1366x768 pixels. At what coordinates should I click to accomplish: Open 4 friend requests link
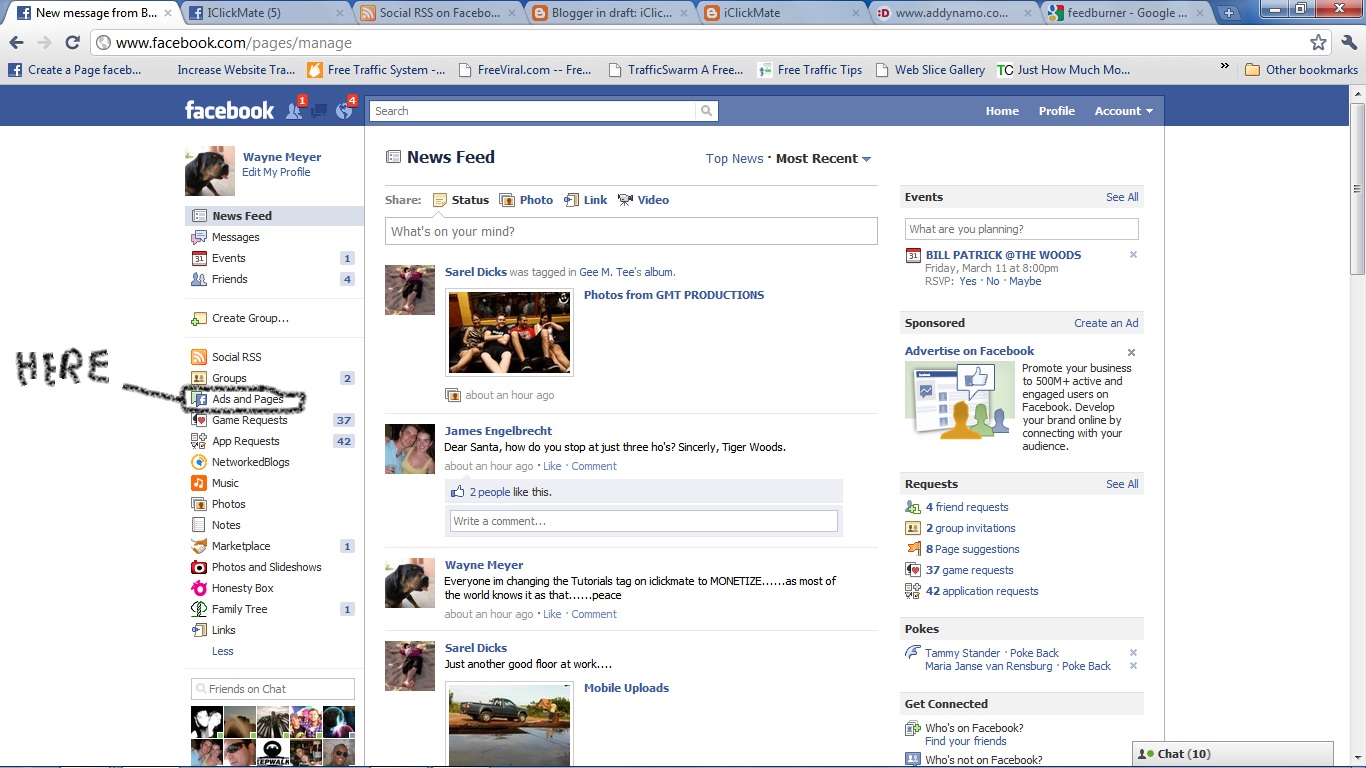coord(967,507)
